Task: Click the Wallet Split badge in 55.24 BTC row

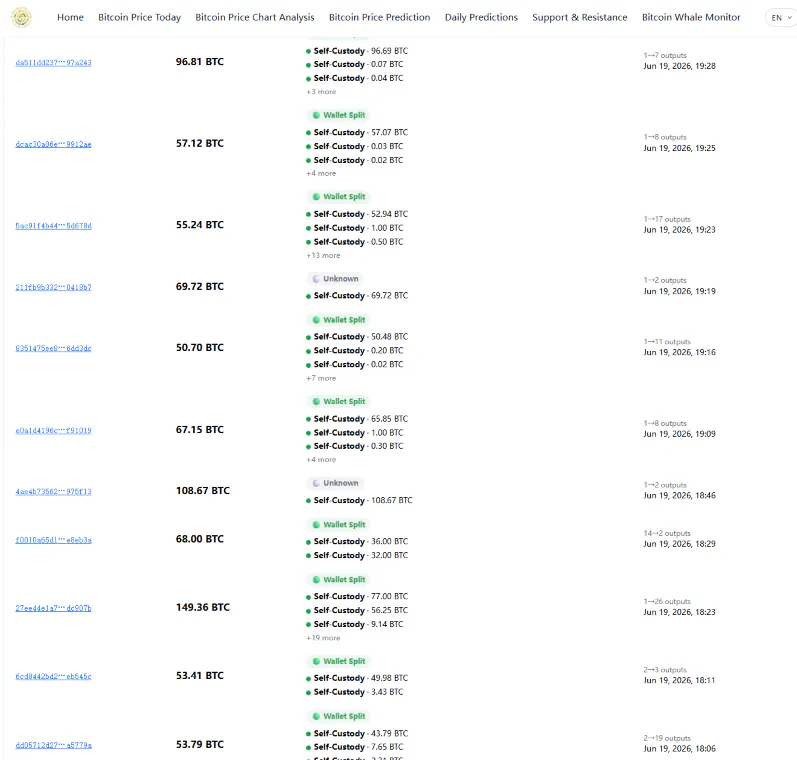Action: click(x=338, y=196)
